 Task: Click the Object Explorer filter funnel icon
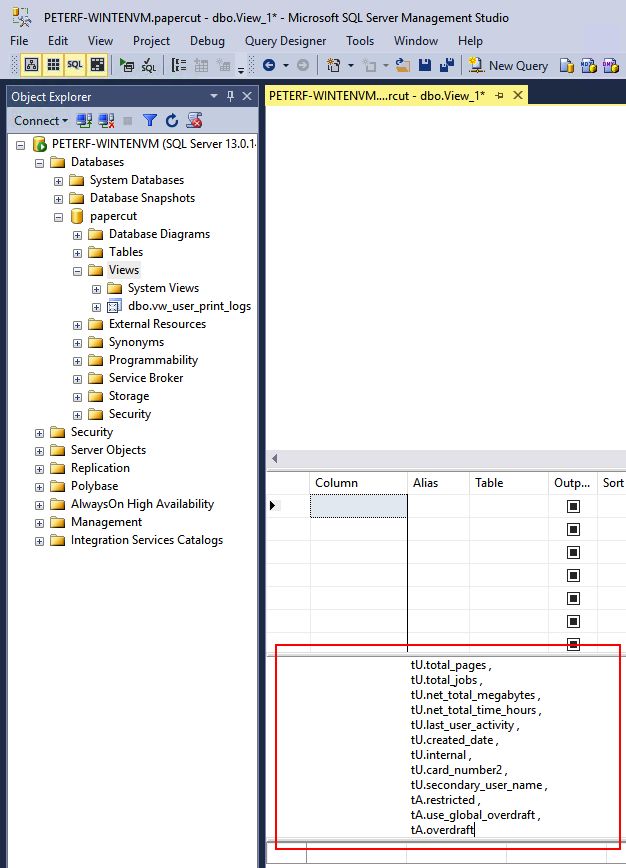149,120
